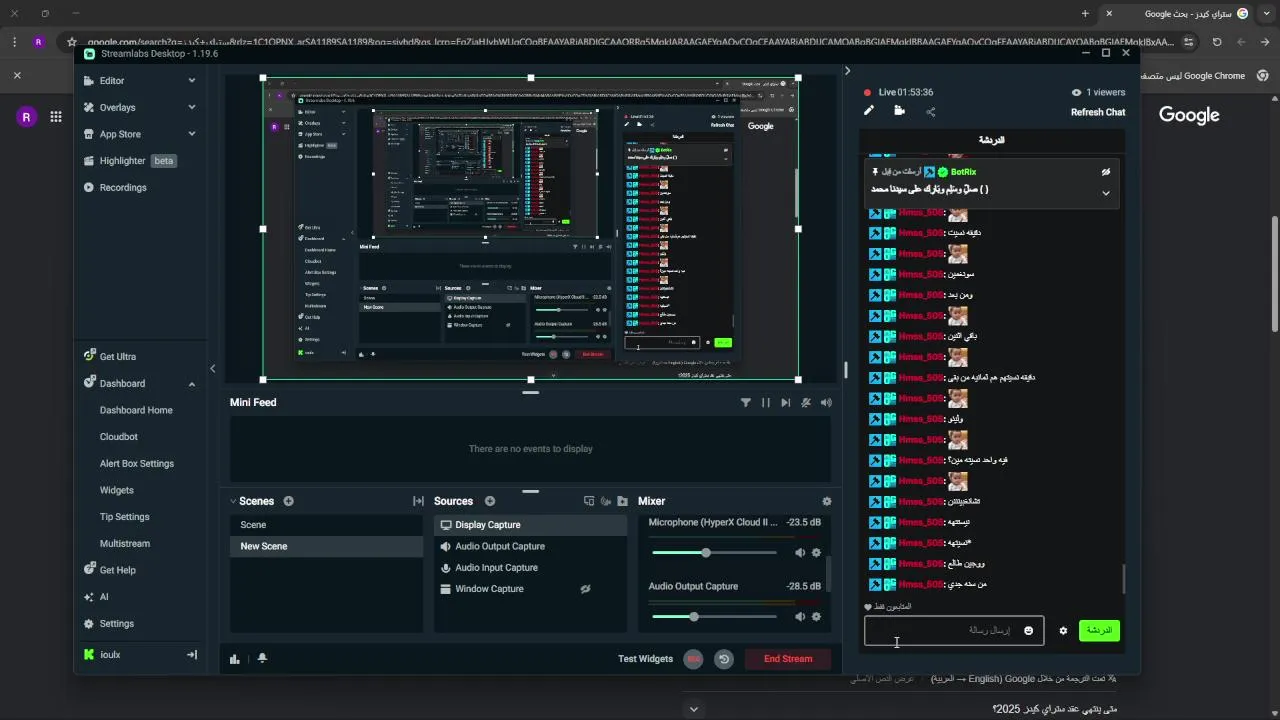Image resolution: width=1280 pixels, height=720 pixels.
Task: Expand the pinned BotRix message chevron
Action: pyautogui.click(x=1106, y=193)
